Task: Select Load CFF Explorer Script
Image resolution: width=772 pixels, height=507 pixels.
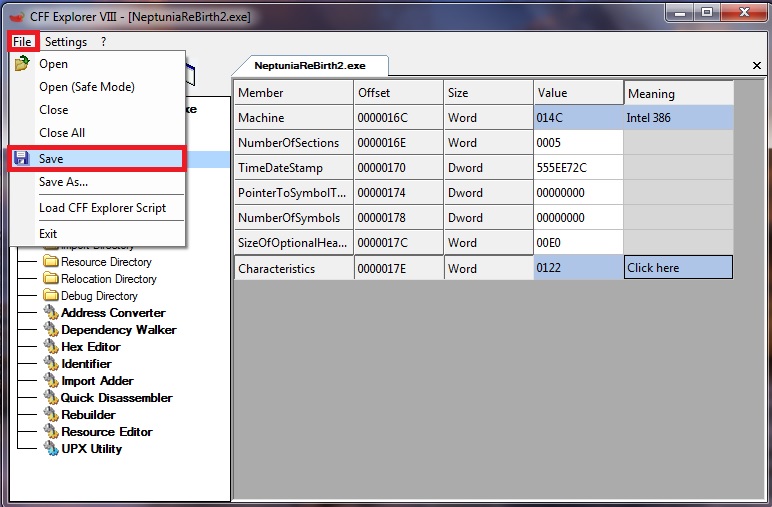Action: (x=97, y=208)
